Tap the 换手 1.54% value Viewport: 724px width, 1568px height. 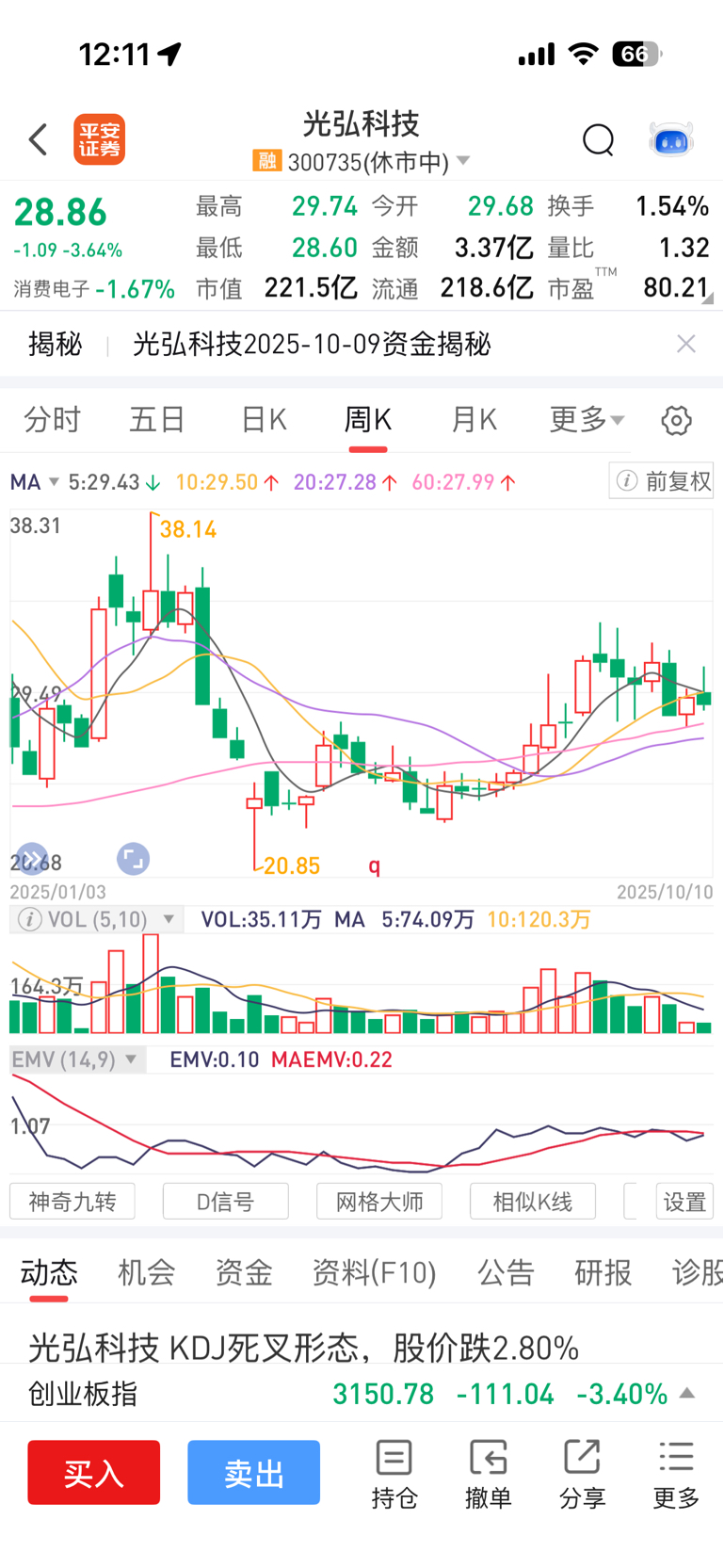pos(671,206)
